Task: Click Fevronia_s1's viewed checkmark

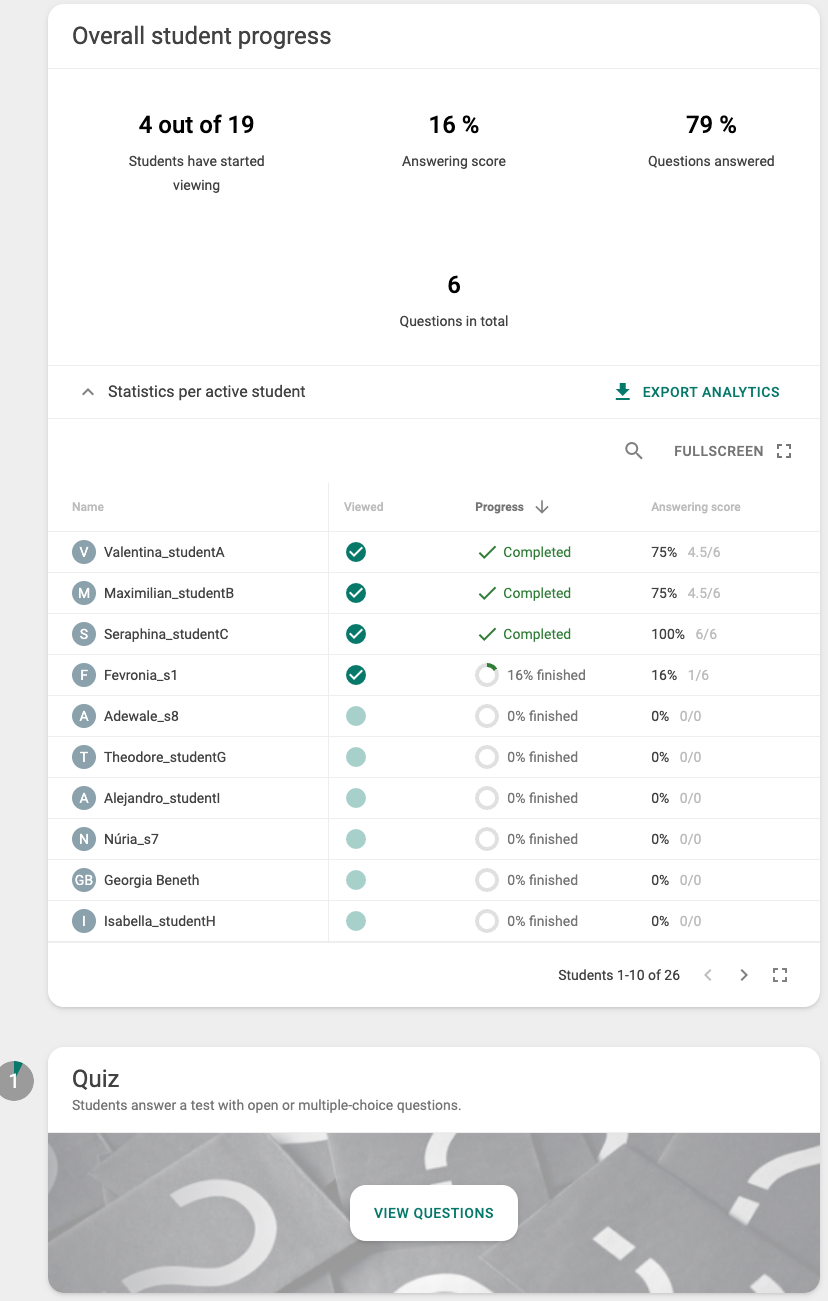Action: (x=355, y=675)
